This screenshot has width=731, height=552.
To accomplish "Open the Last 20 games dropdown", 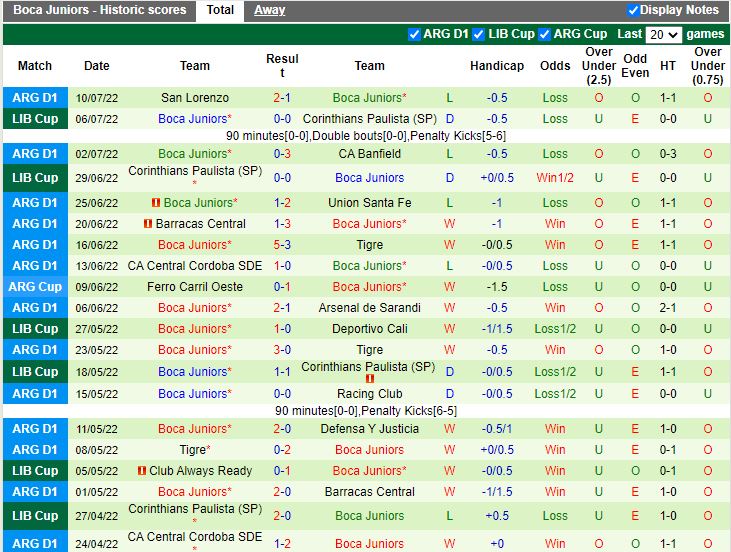I will pos(663,34).
